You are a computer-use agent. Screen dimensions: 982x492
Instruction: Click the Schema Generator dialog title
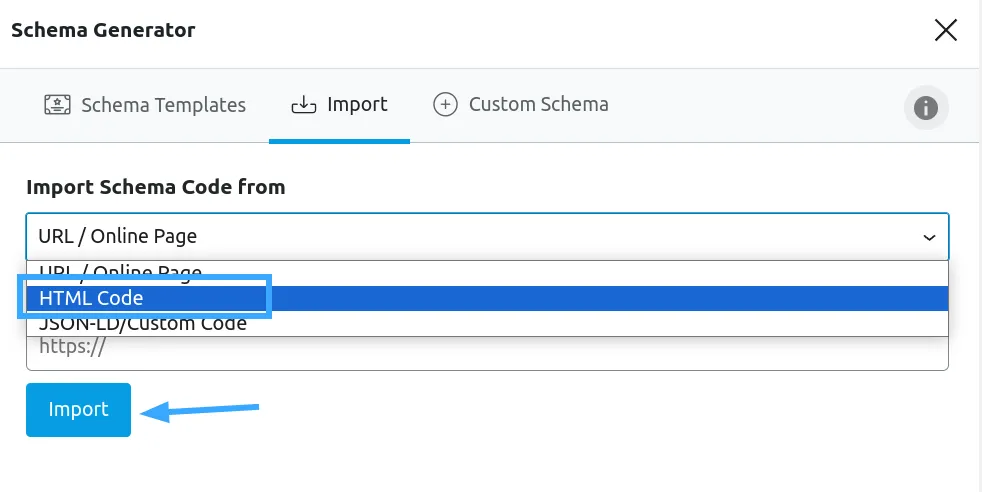[x=103, y=30]
